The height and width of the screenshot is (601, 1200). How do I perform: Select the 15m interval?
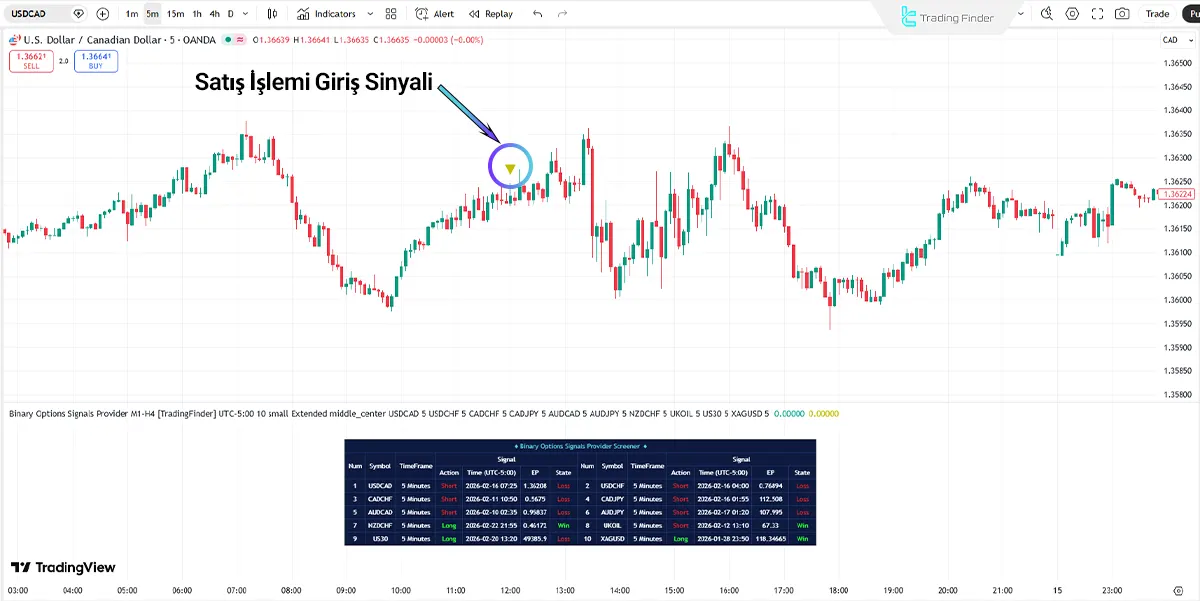pos(177,13)
